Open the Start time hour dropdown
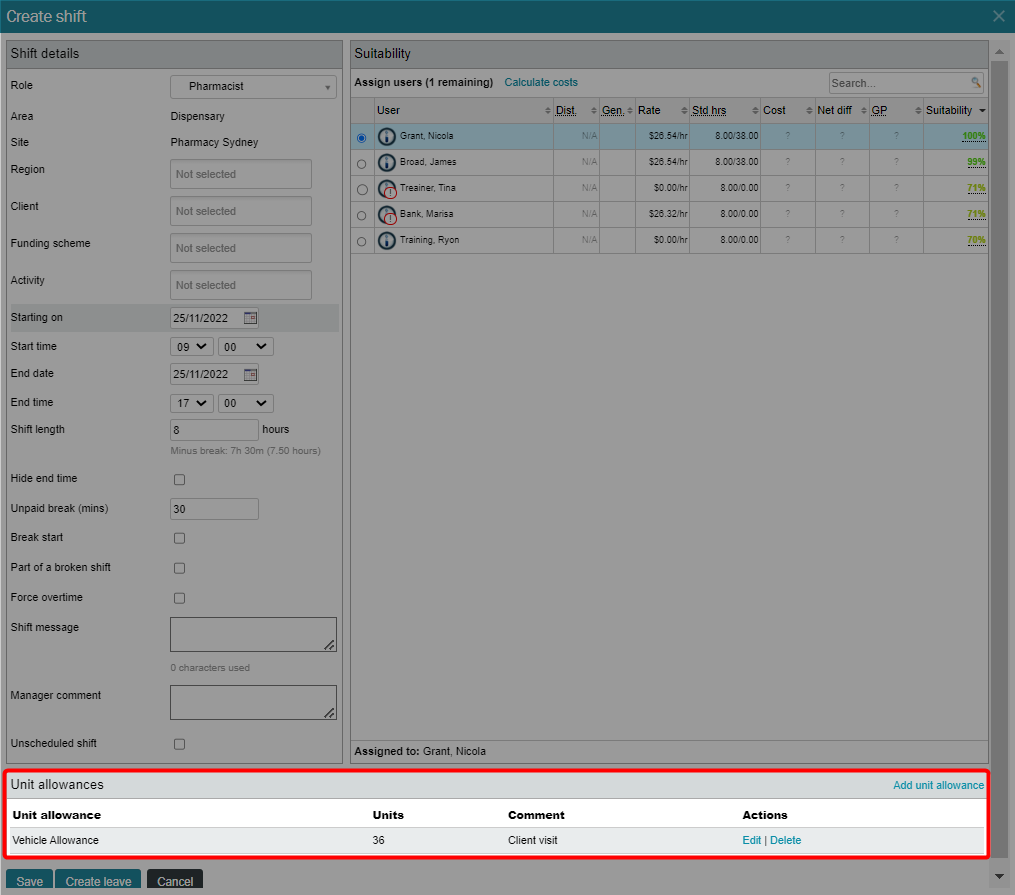1015x895 pixels. (x=192, y=347)
